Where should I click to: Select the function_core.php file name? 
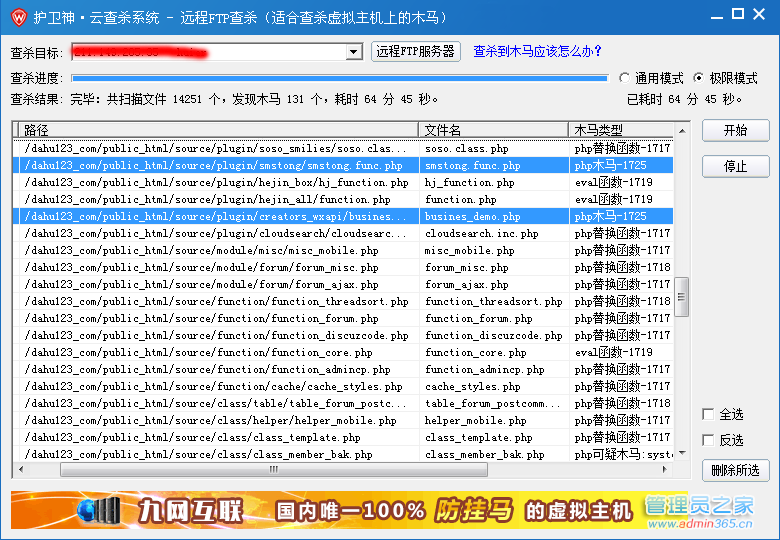point(476,353)
